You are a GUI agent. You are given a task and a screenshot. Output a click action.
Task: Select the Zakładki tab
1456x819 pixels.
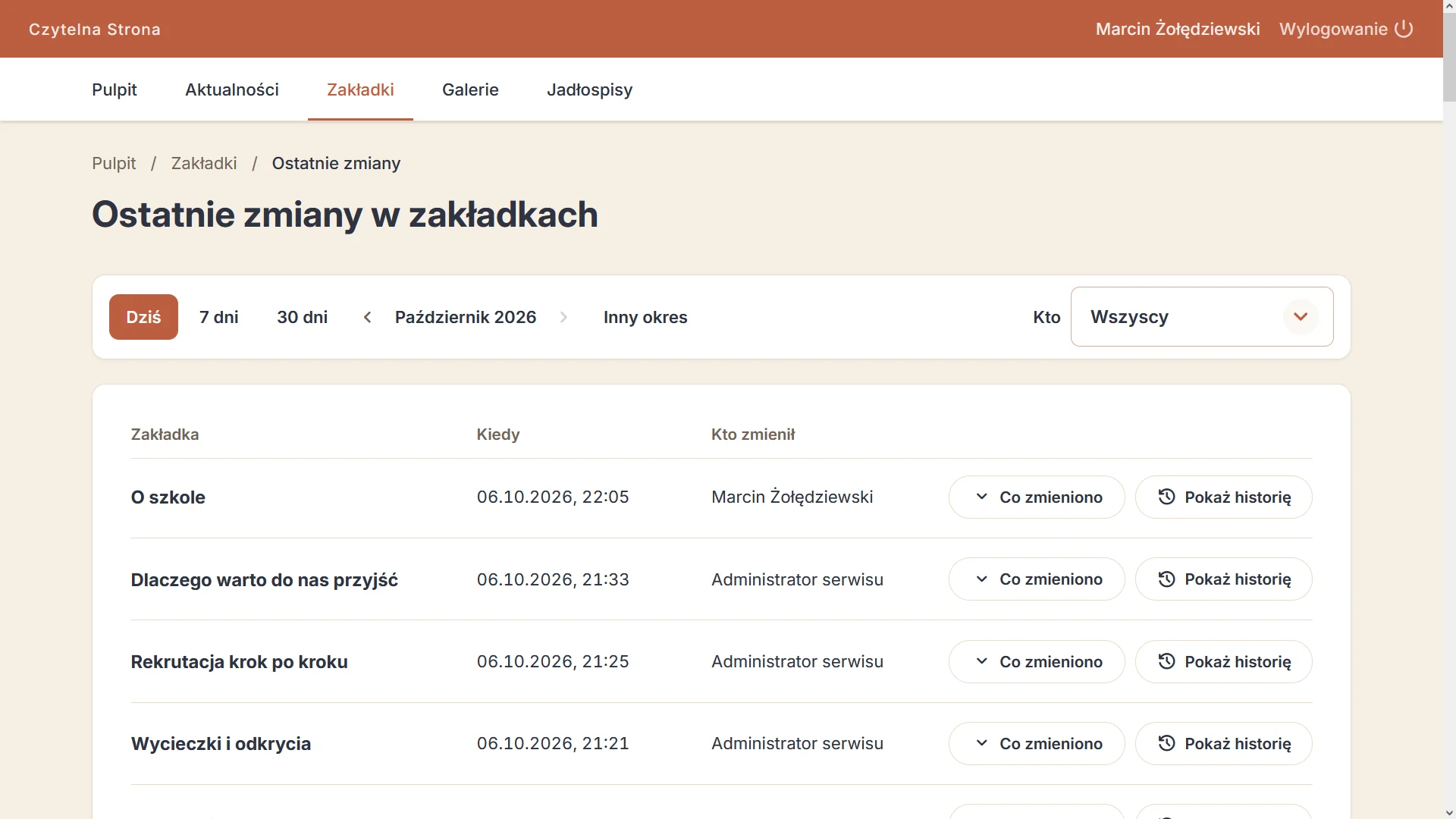360,89
